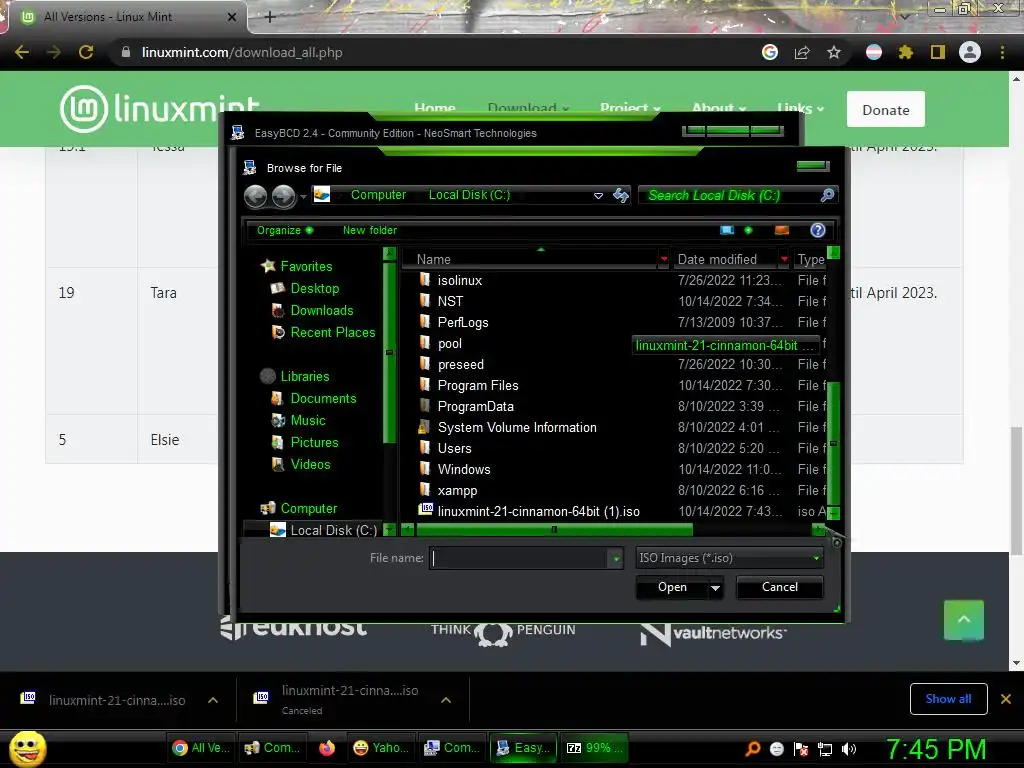Image resolution: width=1024 pixels, height=768 pixels.
Task: Open Libraries in the navigation pane
Action: tap(304, 376)
